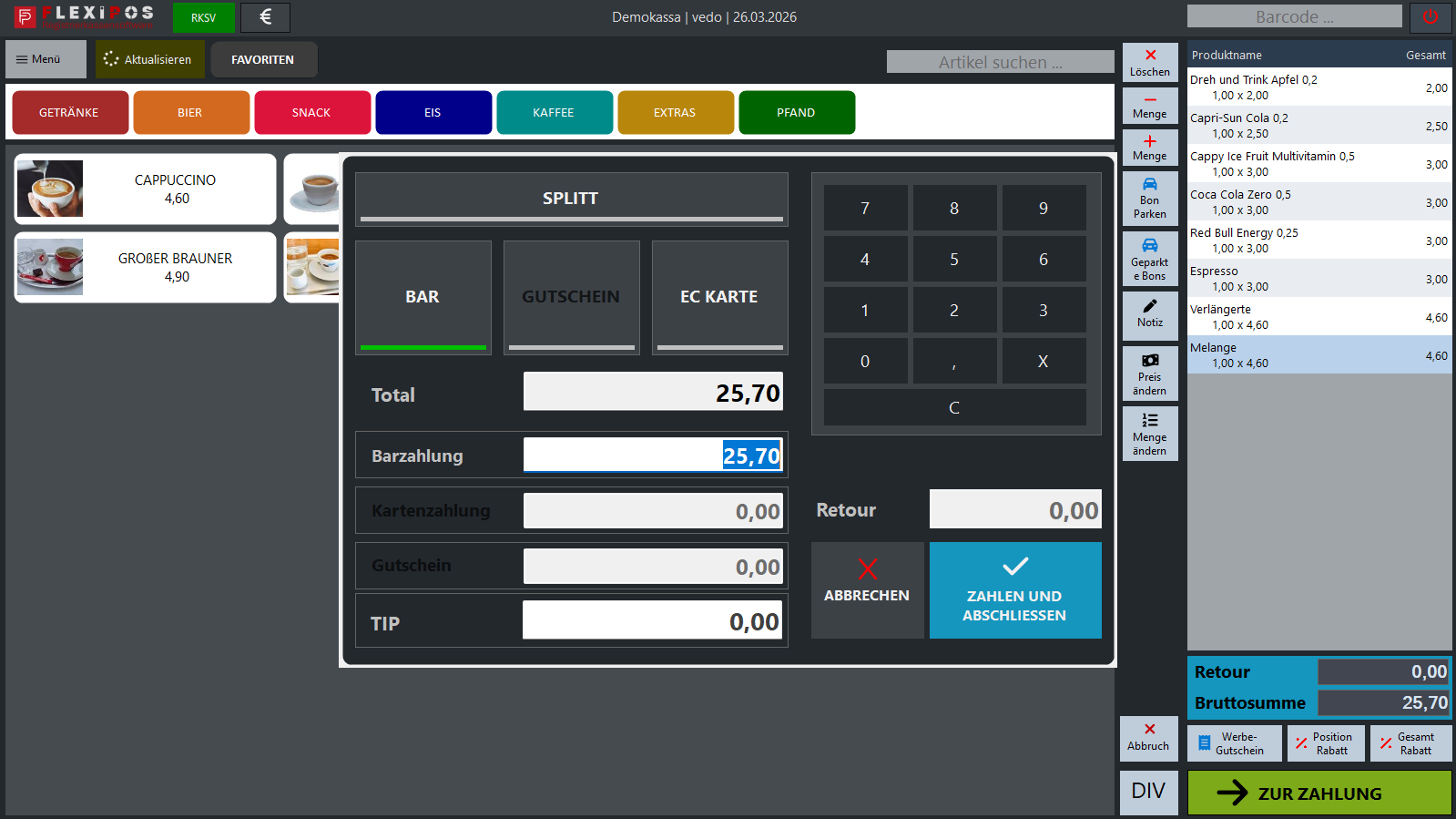Image resolution: width=1456 pixels, height=819 pixels.
Task: Add a note with Notiz
Action: [x=1150, y=313]
